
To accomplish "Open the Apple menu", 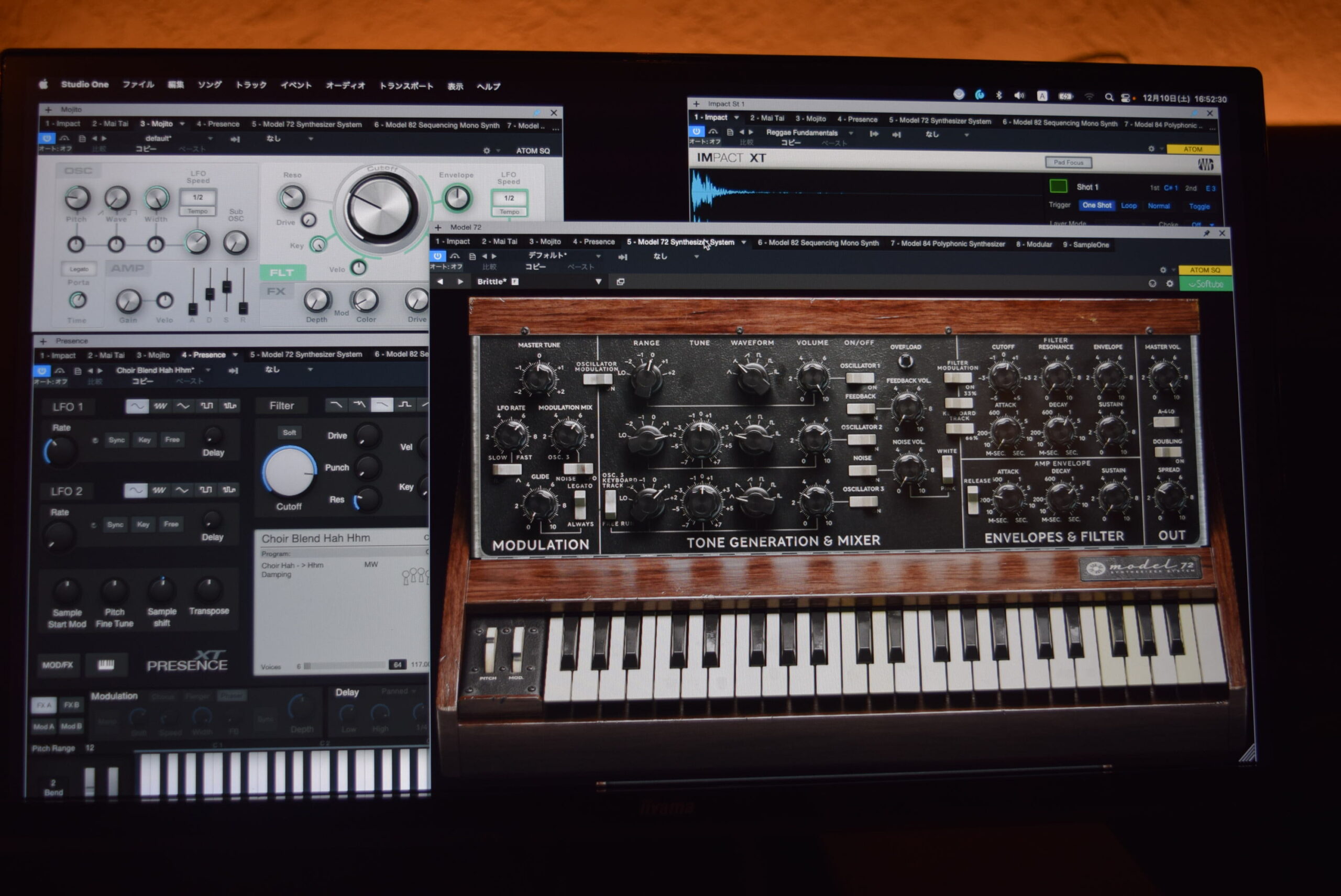I will [43, 84].
